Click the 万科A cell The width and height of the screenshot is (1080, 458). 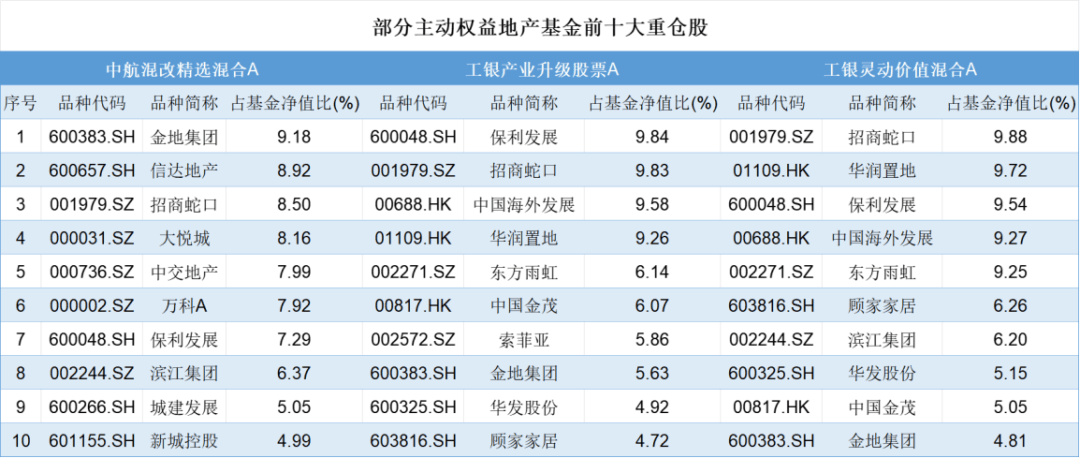point(184,306)
